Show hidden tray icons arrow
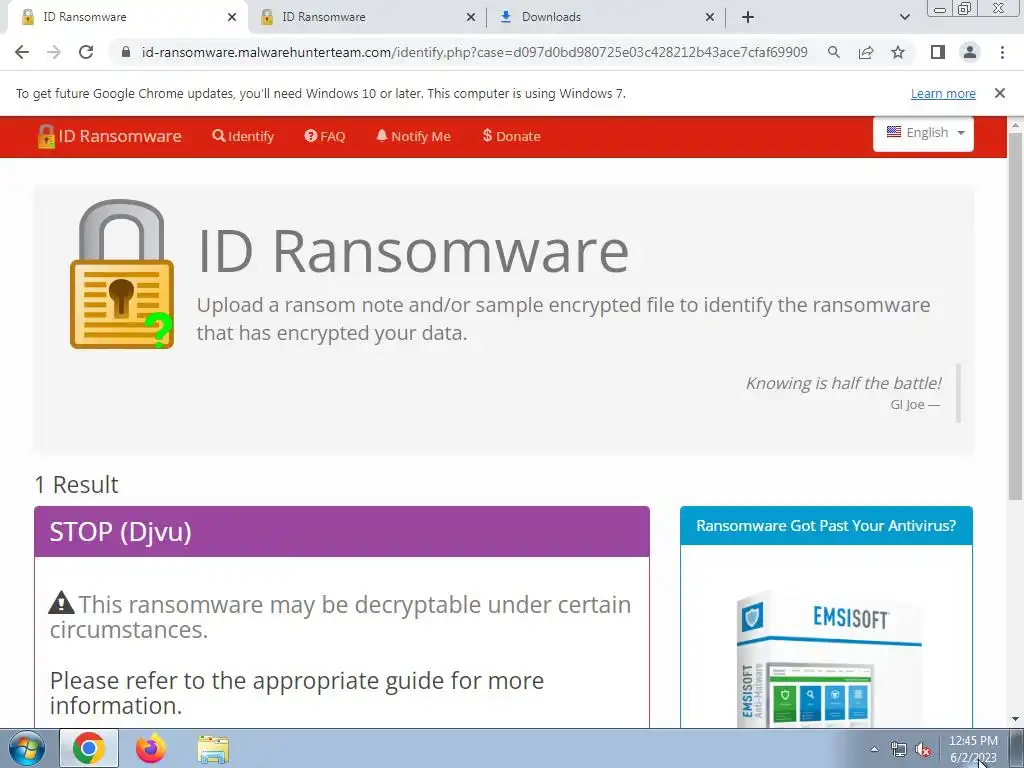1024x768 pixels. tap(874, 749)
